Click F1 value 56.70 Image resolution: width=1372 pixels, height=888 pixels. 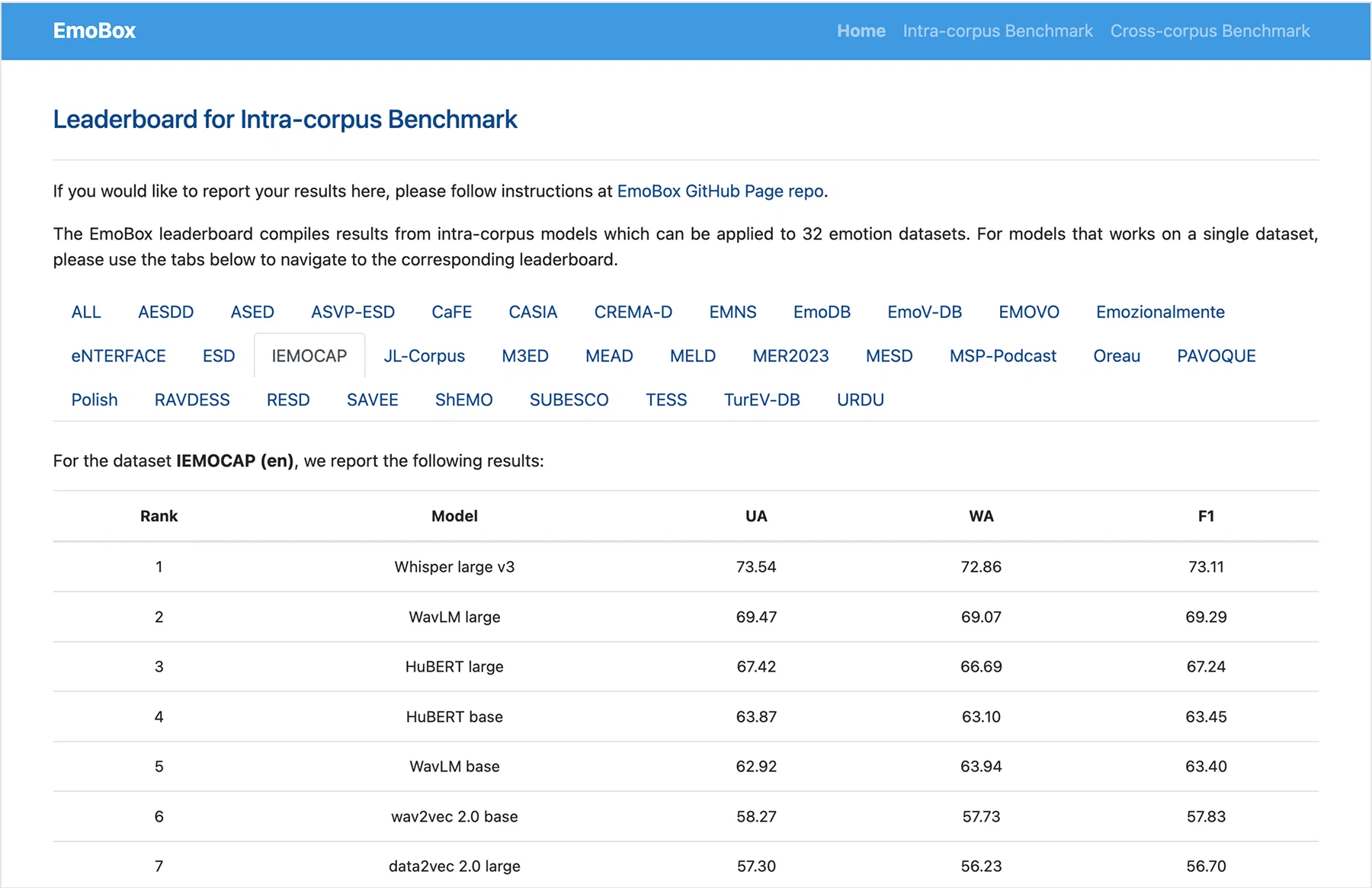tap(1206, 867)
